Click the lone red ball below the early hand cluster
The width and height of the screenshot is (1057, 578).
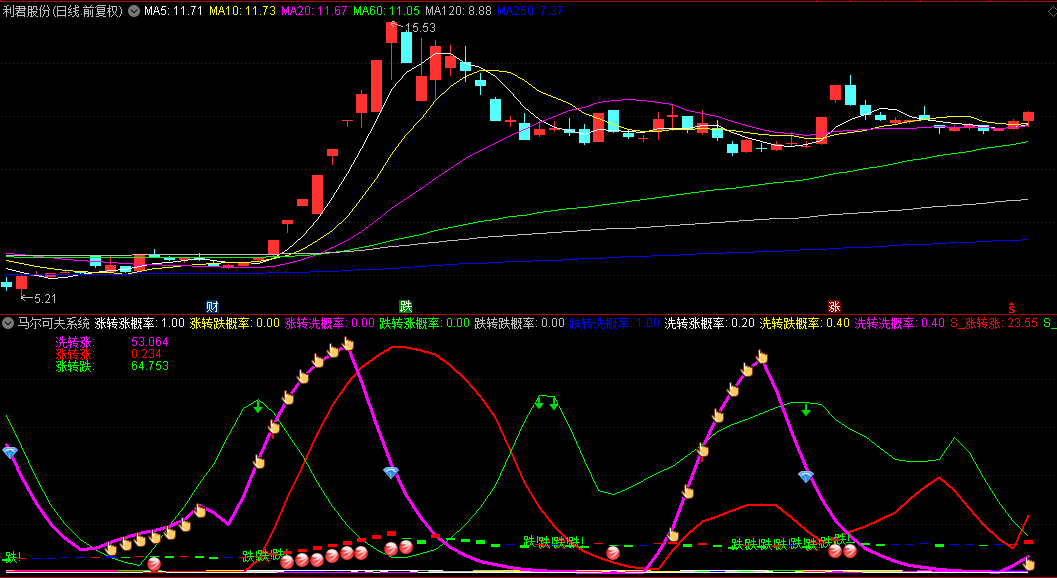click(154, 563)
